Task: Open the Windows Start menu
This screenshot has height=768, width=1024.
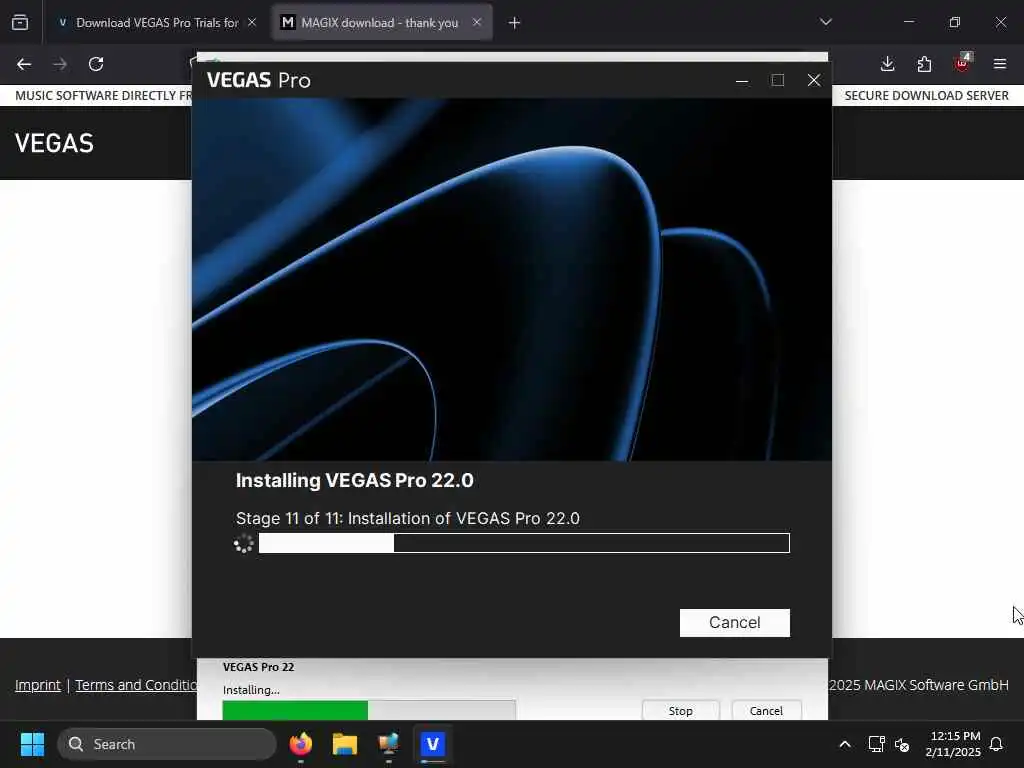Action: pyautogui.click(x=32, y=744)
